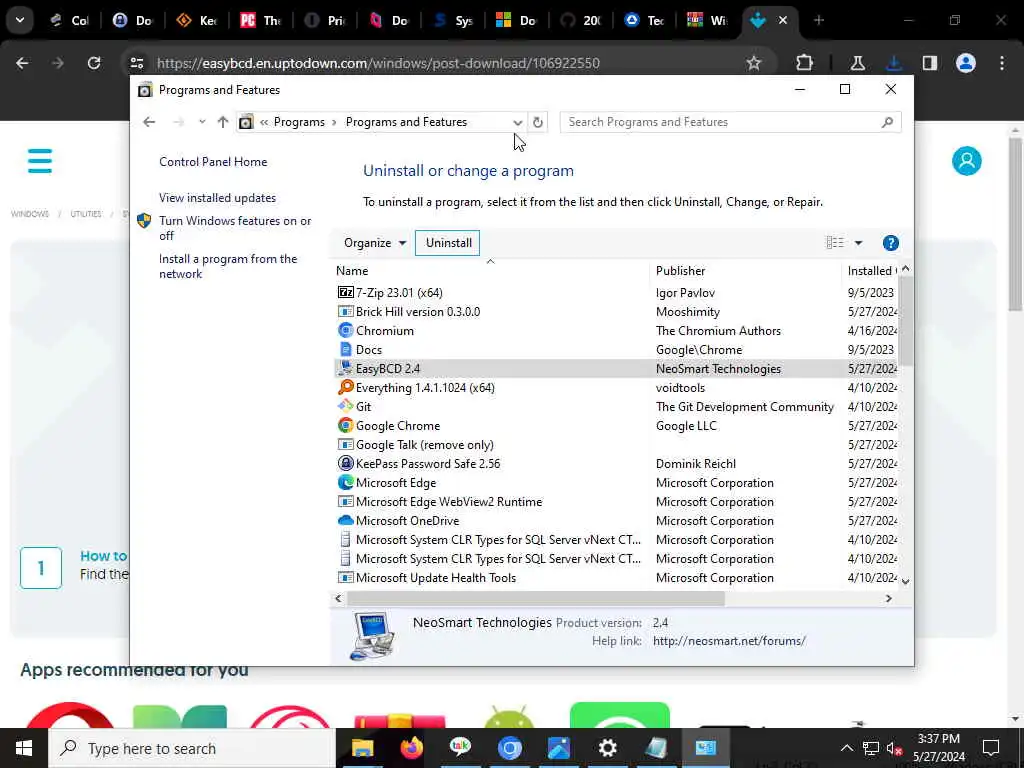Expand the address bar history dropdown

(517, 122)
